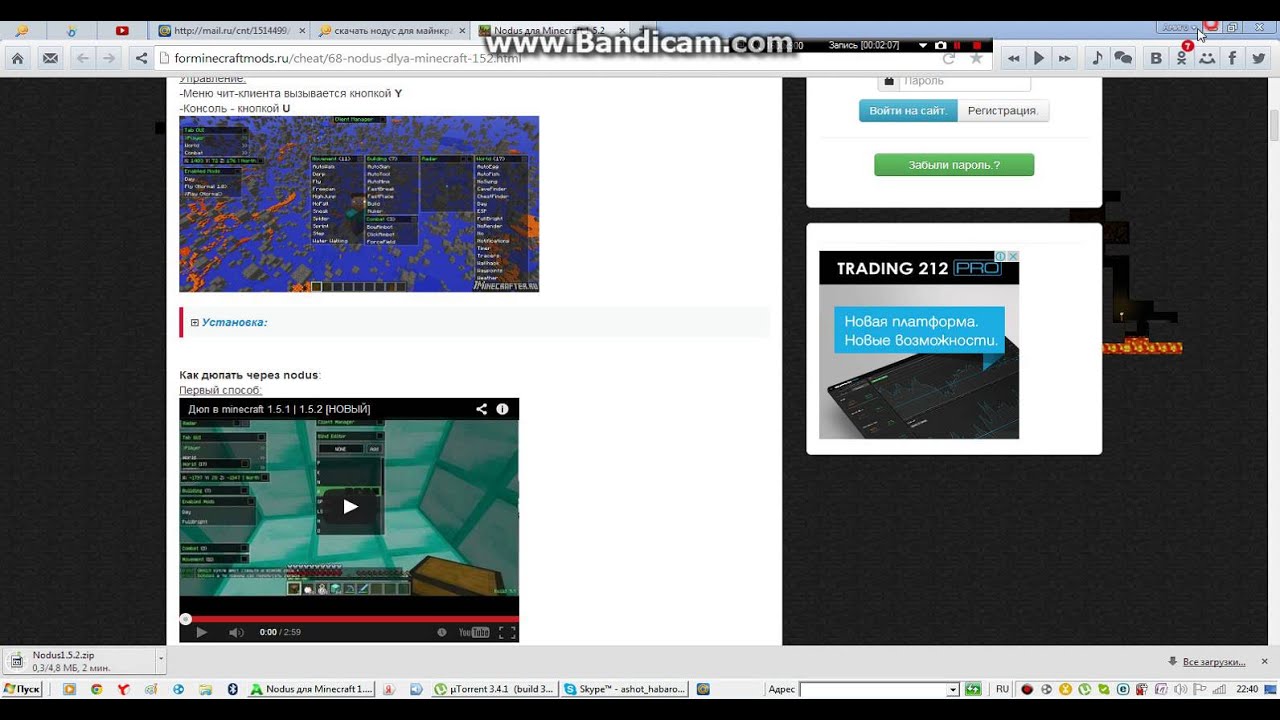Open the µTorrent 3.4.1 taskbar button
The width and height of the screenshot is (1280, 720).
[495, 689]
